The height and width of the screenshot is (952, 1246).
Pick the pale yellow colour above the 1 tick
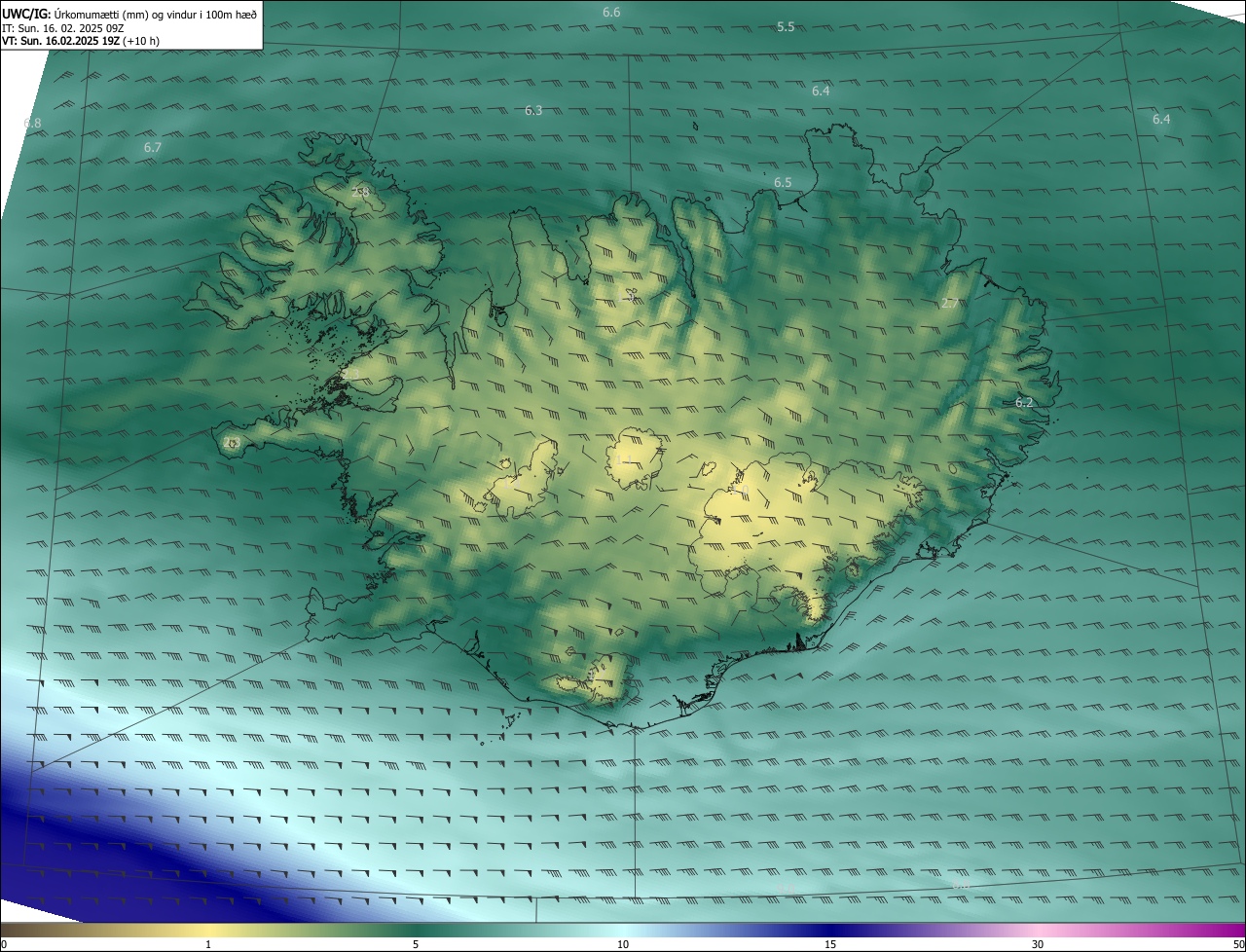coord(207,931)
